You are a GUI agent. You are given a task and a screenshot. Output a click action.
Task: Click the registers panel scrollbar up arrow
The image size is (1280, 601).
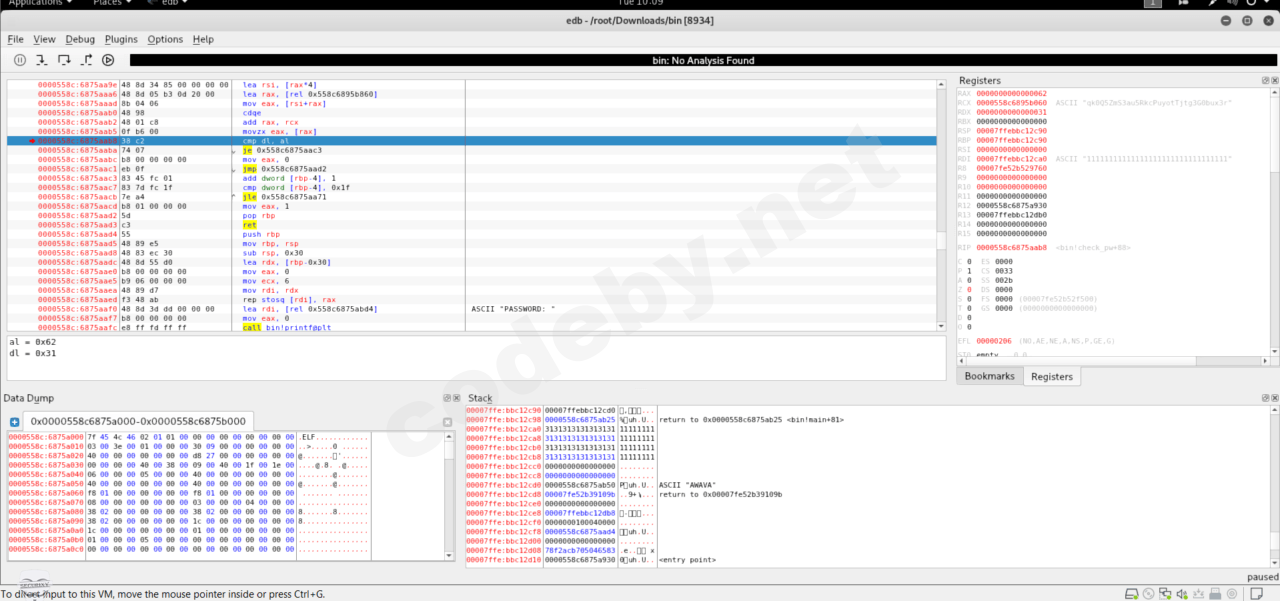tap(1272, 93)
